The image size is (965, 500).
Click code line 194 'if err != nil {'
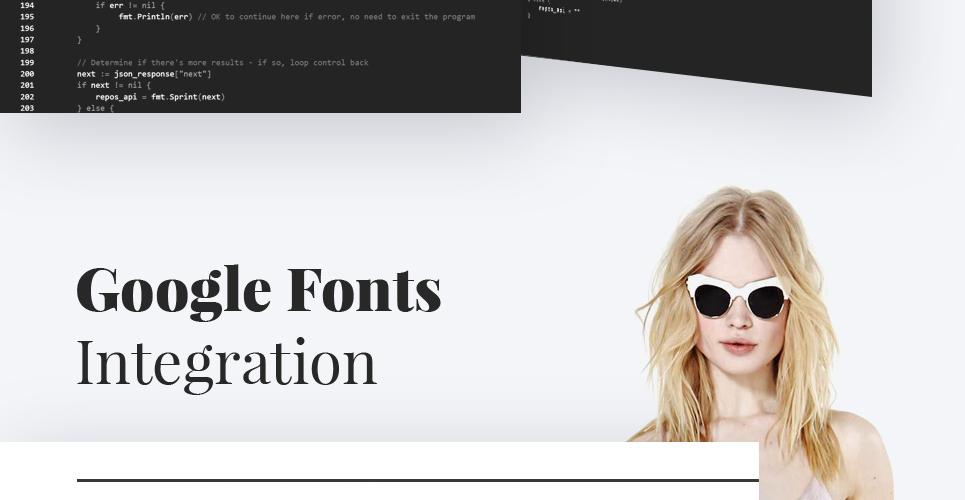coord(130,6)
